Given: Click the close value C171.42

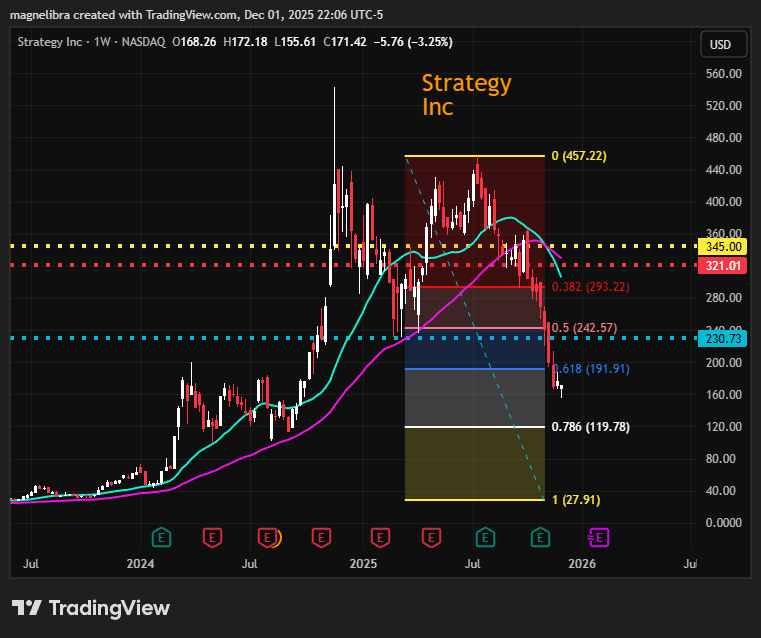Looking at the screenshot, I should coord(345,42).
